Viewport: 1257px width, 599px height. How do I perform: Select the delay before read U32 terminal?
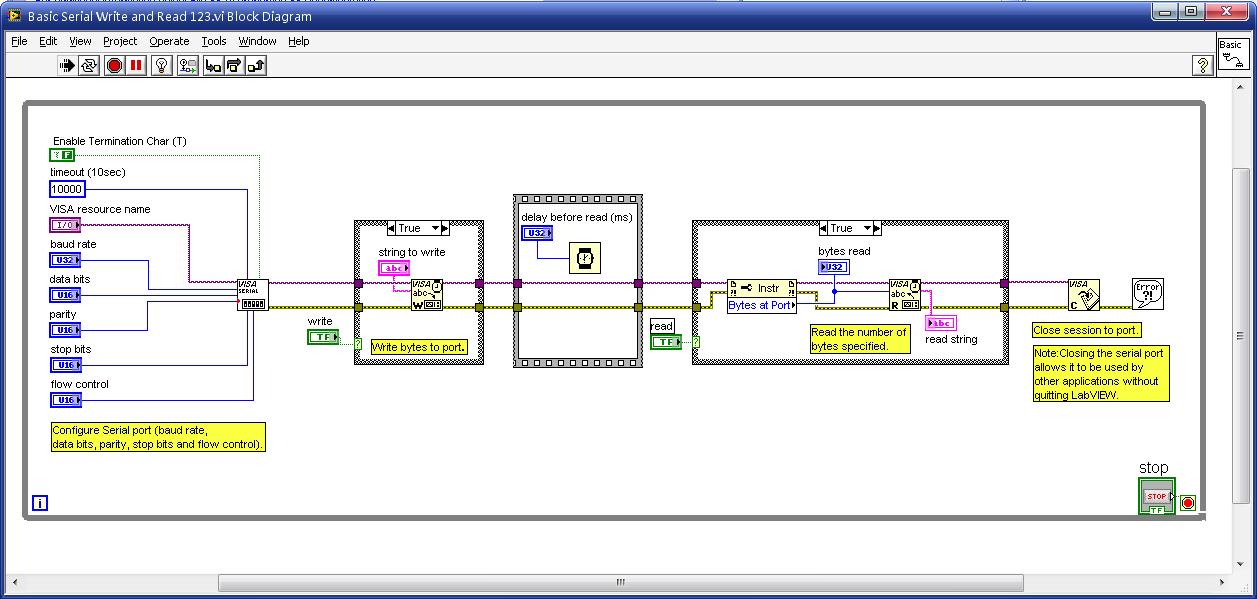click(537, 233)
